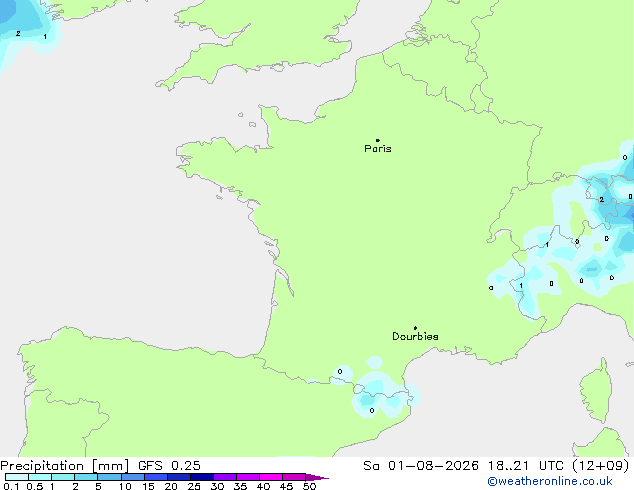Image resolution: width=634 pixels, height=490 pixels.
Task: Click the '50' legend scale value
Action: tap(309, 486)
